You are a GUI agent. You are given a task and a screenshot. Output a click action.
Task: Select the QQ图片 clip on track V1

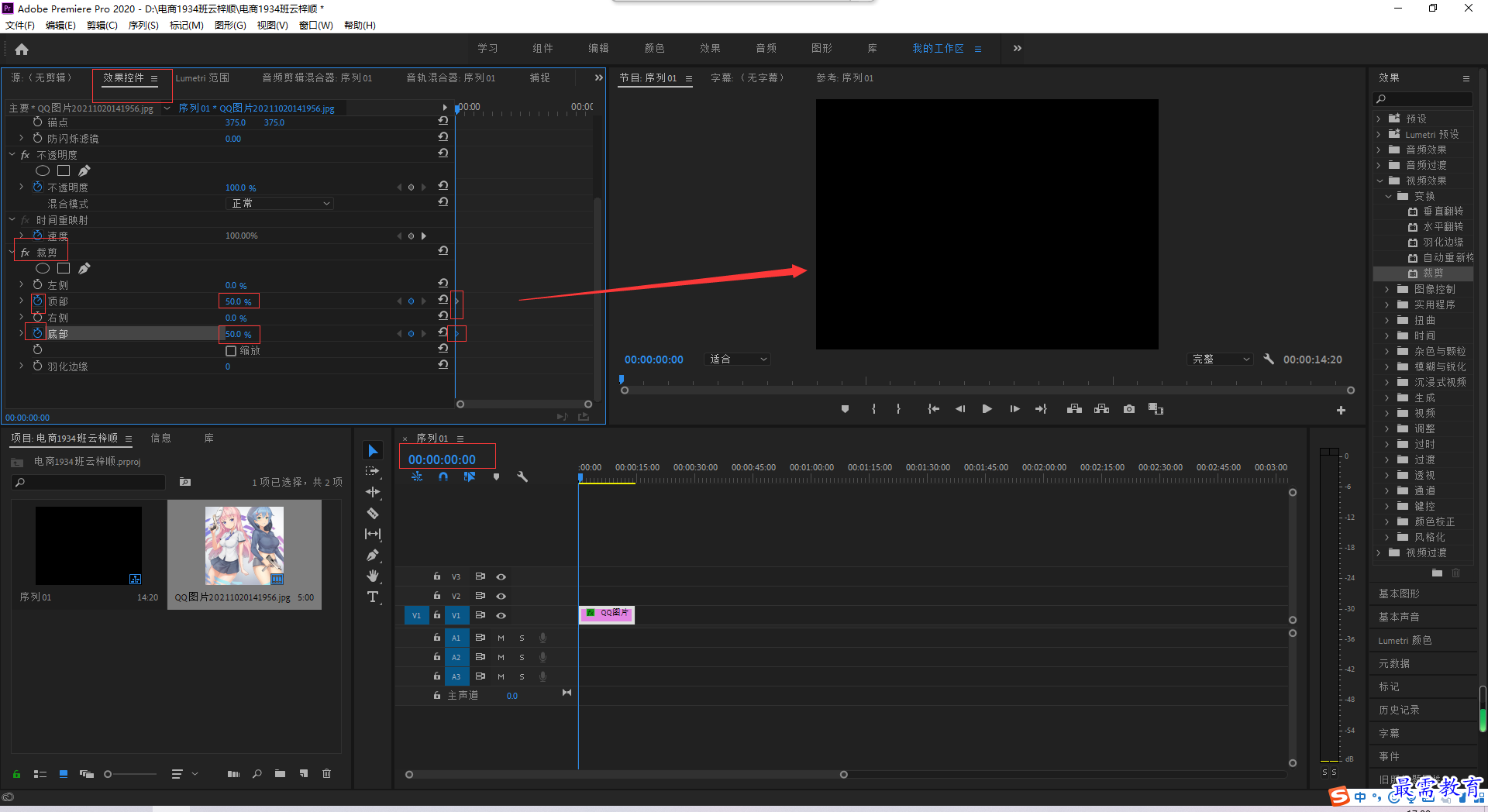[x=607, y=614]
